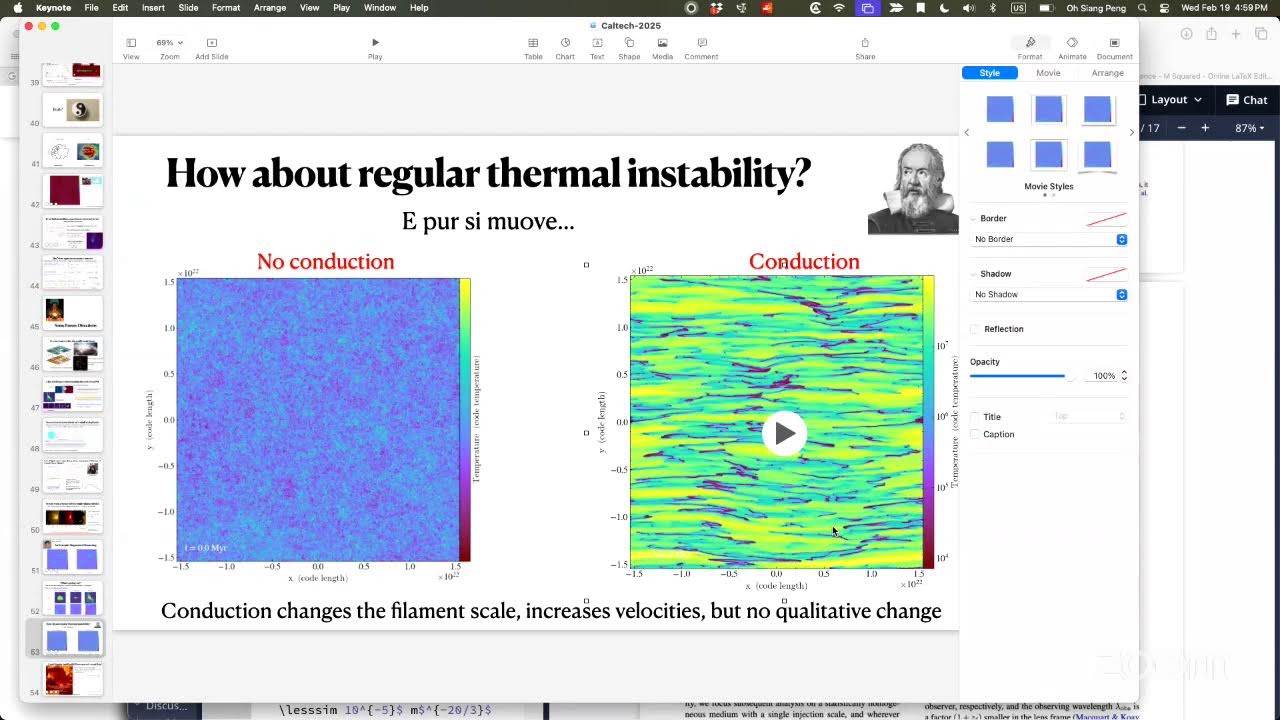Click the Opacity slider
The image size is (1280, 720).
[x=1021, y=376]
